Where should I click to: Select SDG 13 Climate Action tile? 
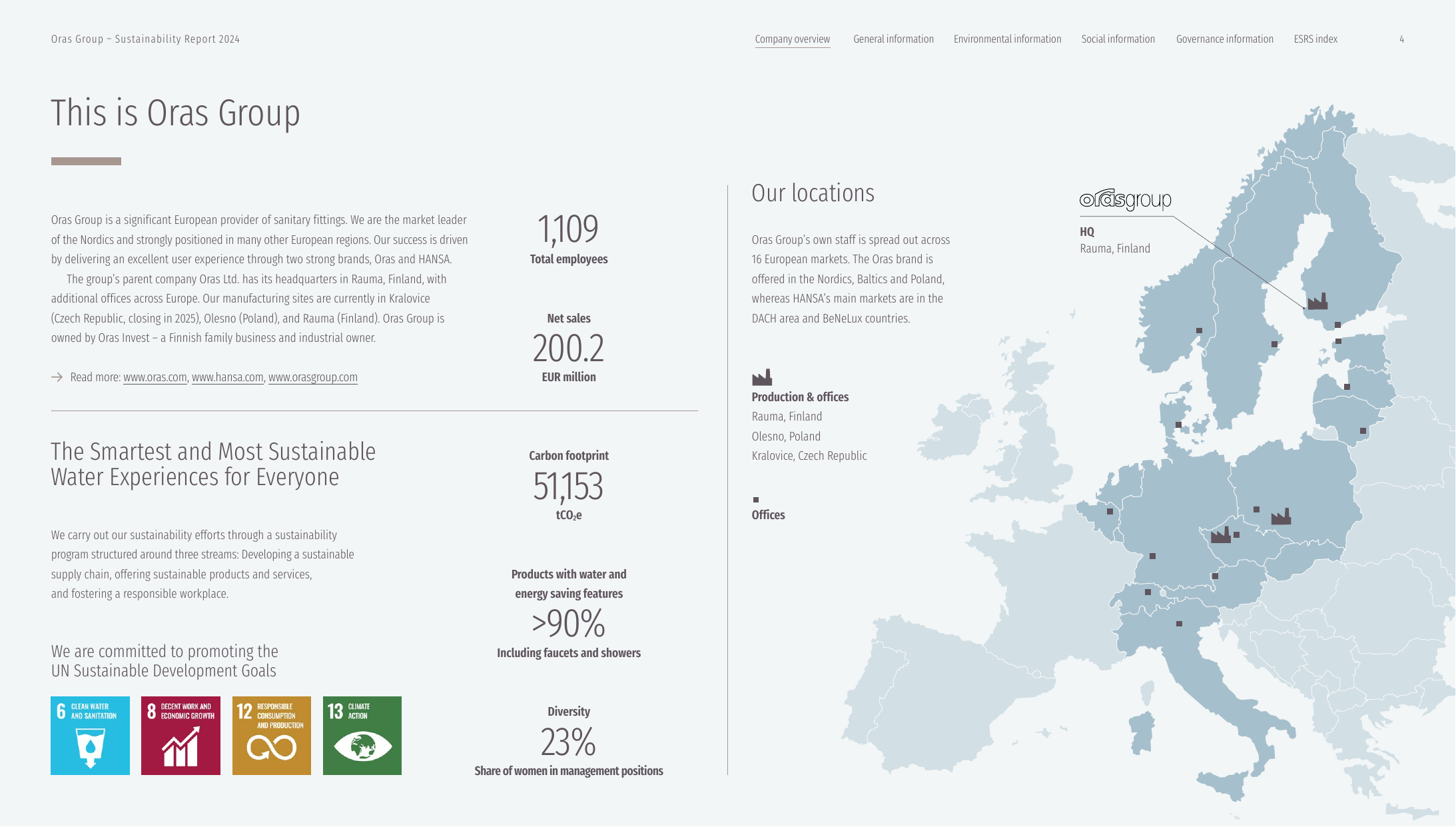click(x=362, y=736)
